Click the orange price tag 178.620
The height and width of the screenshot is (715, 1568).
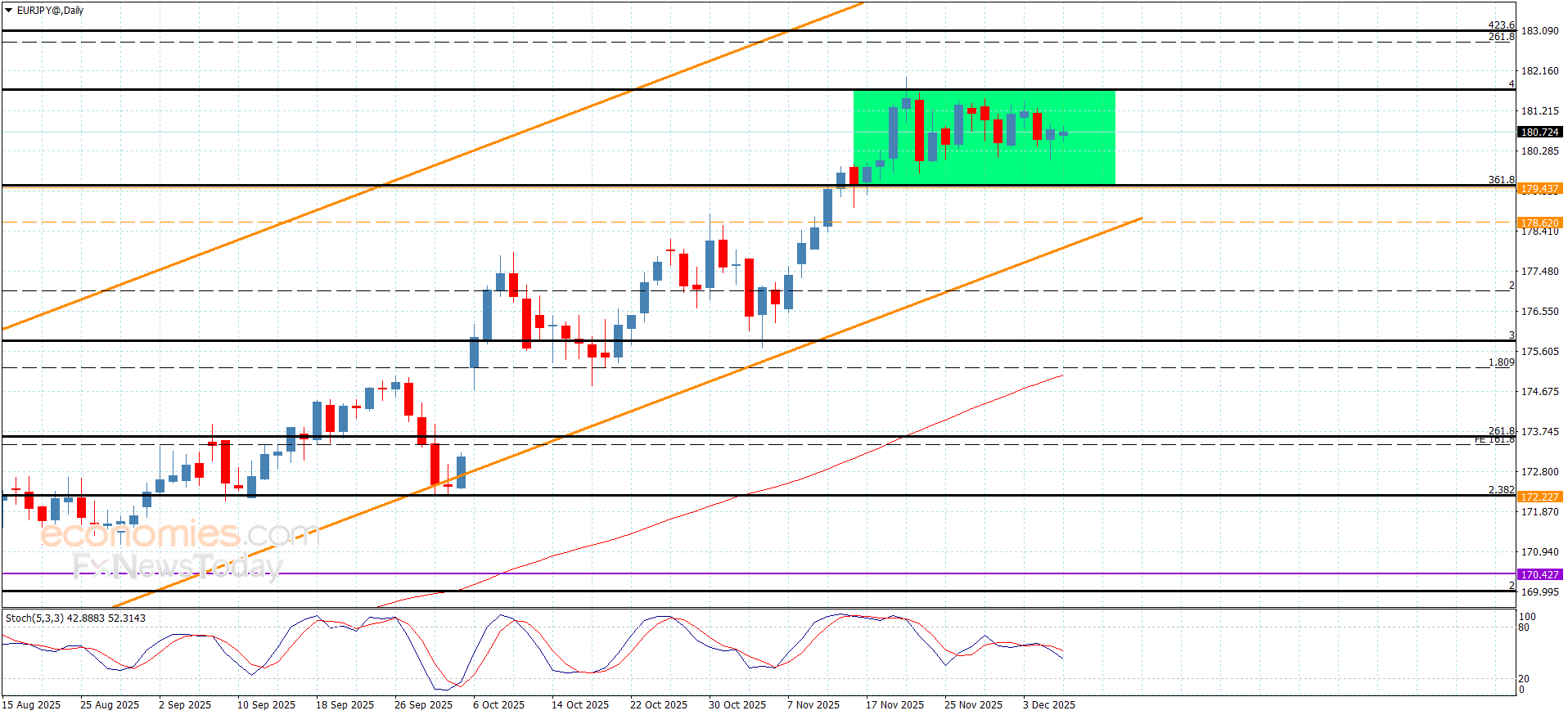pyautogui.click(x=1539, y=223)
